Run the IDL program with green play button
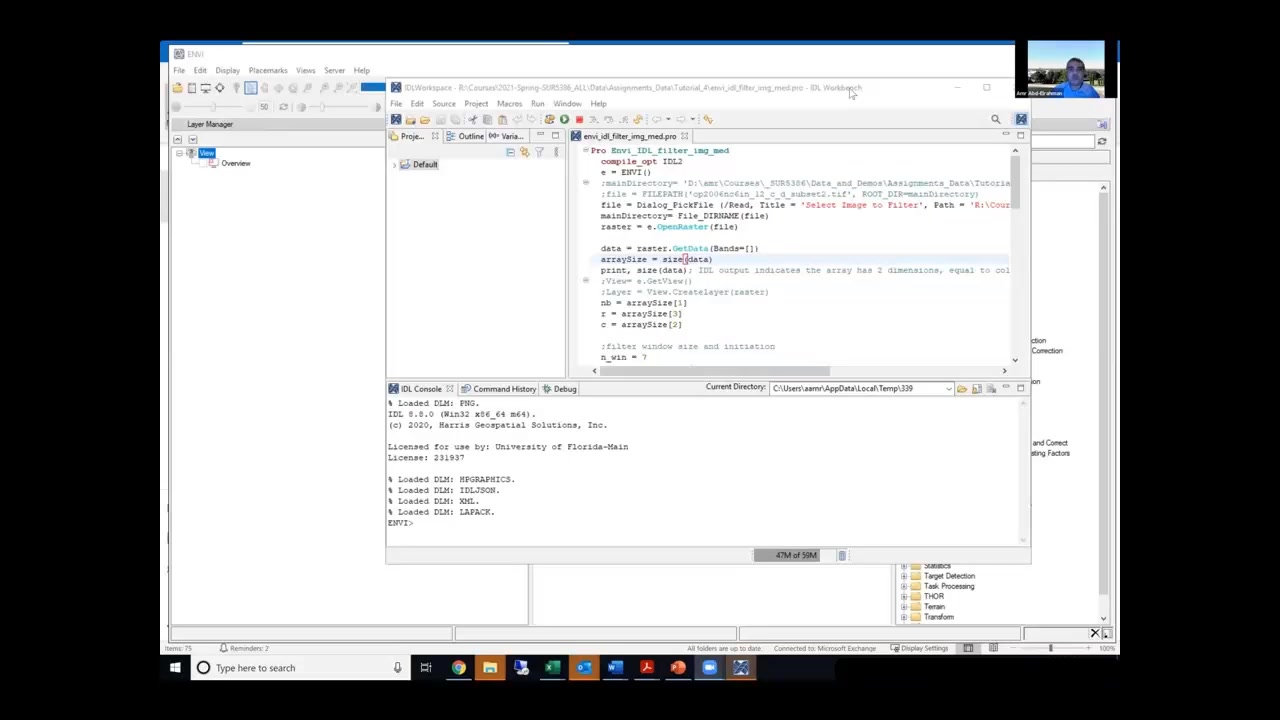This screenshot has width=1280, height=720. 564,119
